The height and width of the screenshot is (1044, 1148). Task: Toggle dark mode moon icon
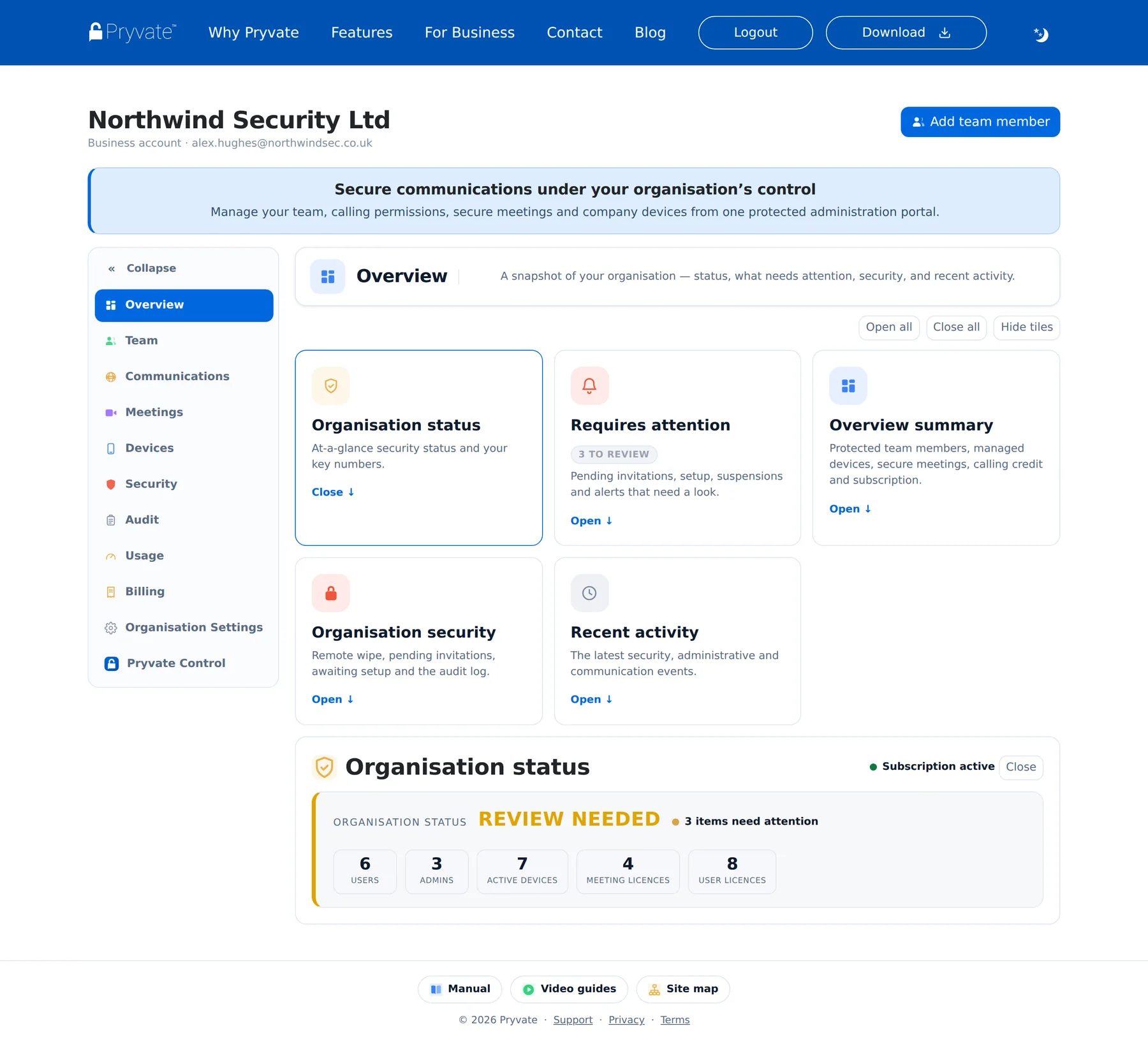pyautogui.click(x=1041, y=34)
